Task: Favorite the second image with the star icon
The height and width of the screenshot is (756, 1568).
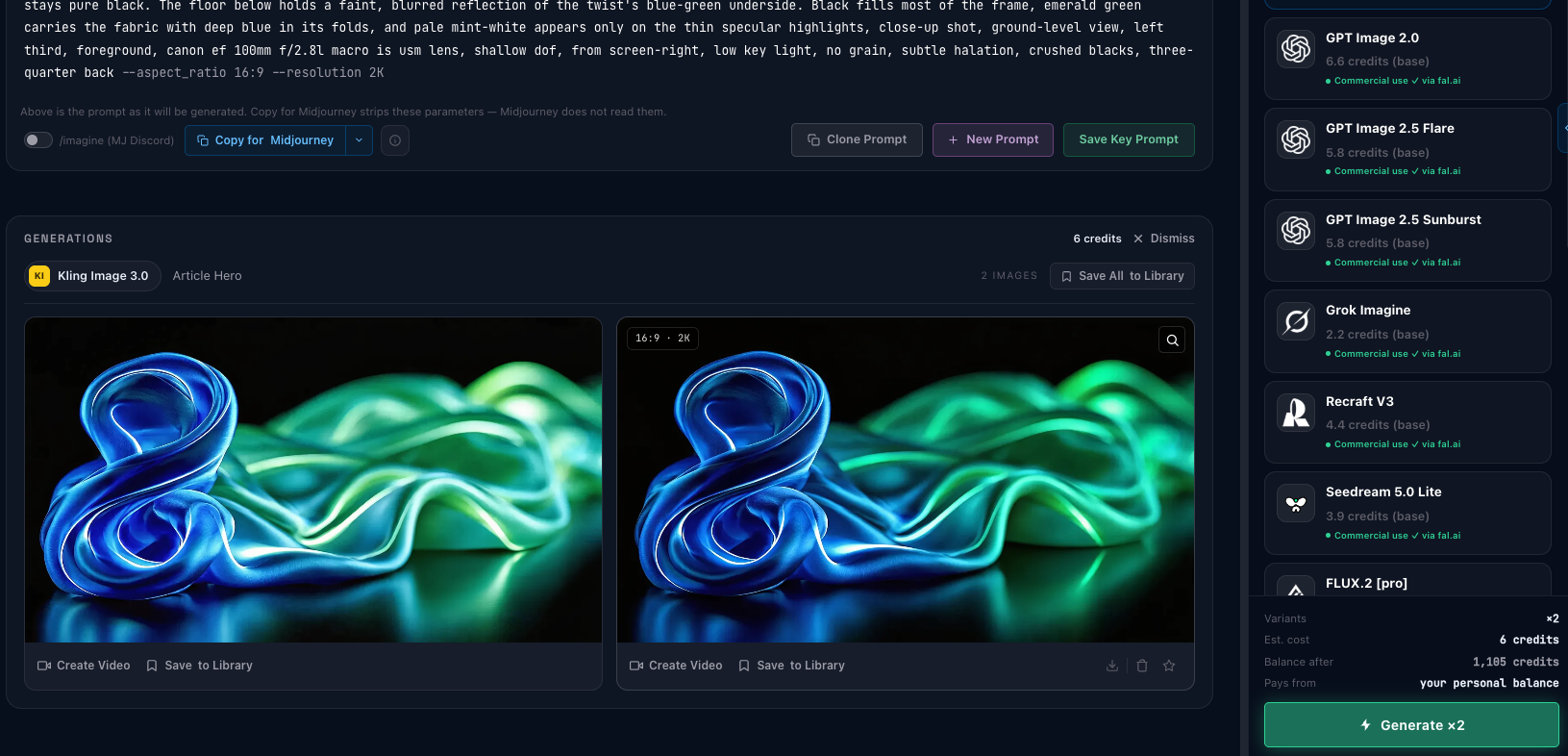Action: (1169, 666)
